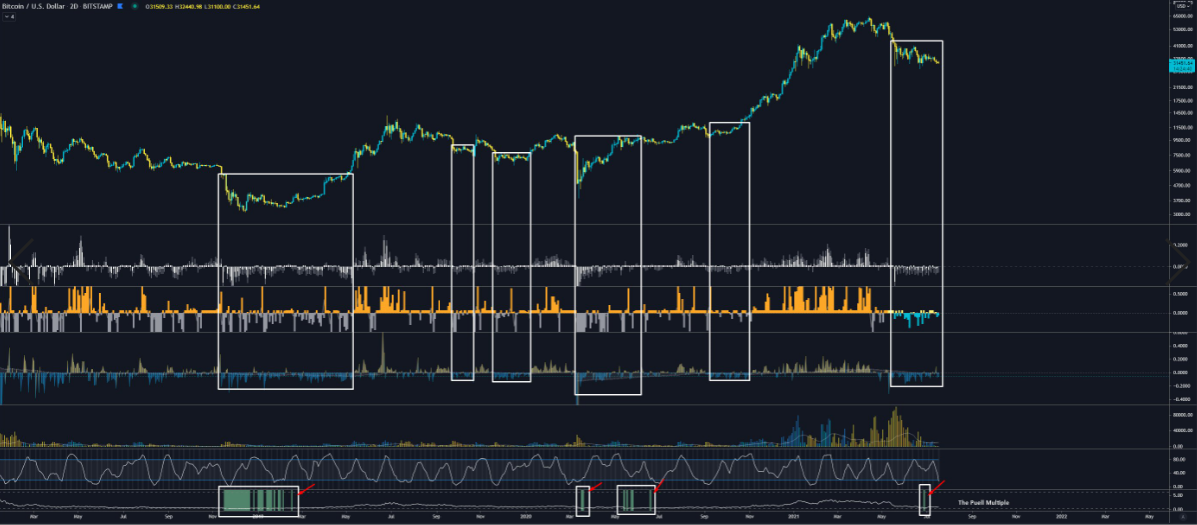1197x525 pixels.
Task: Click the 14500.00 price axis label
Action: coord(1182,113)
